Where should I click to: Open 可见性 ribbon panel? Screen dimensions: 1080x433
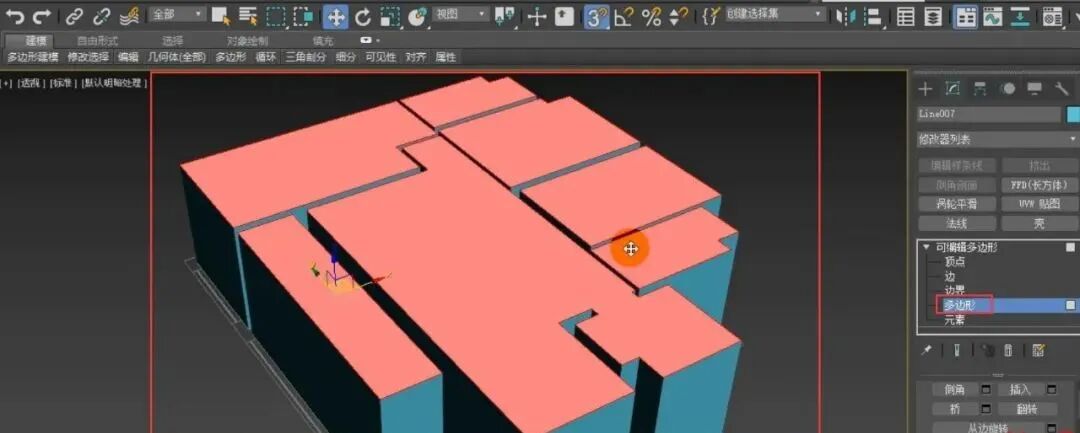381,57
